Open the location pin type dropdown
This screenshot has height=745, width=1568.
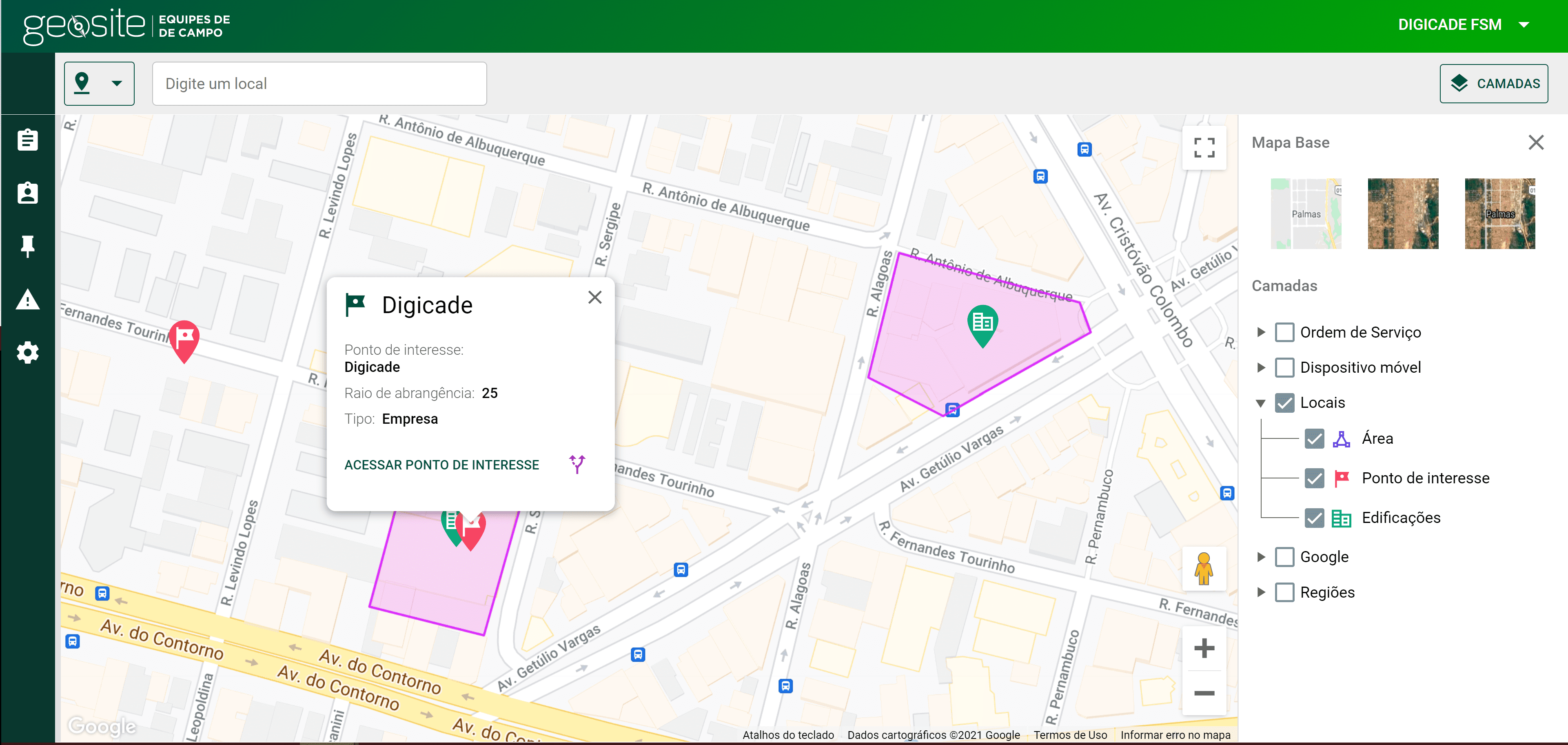[99, 83]
